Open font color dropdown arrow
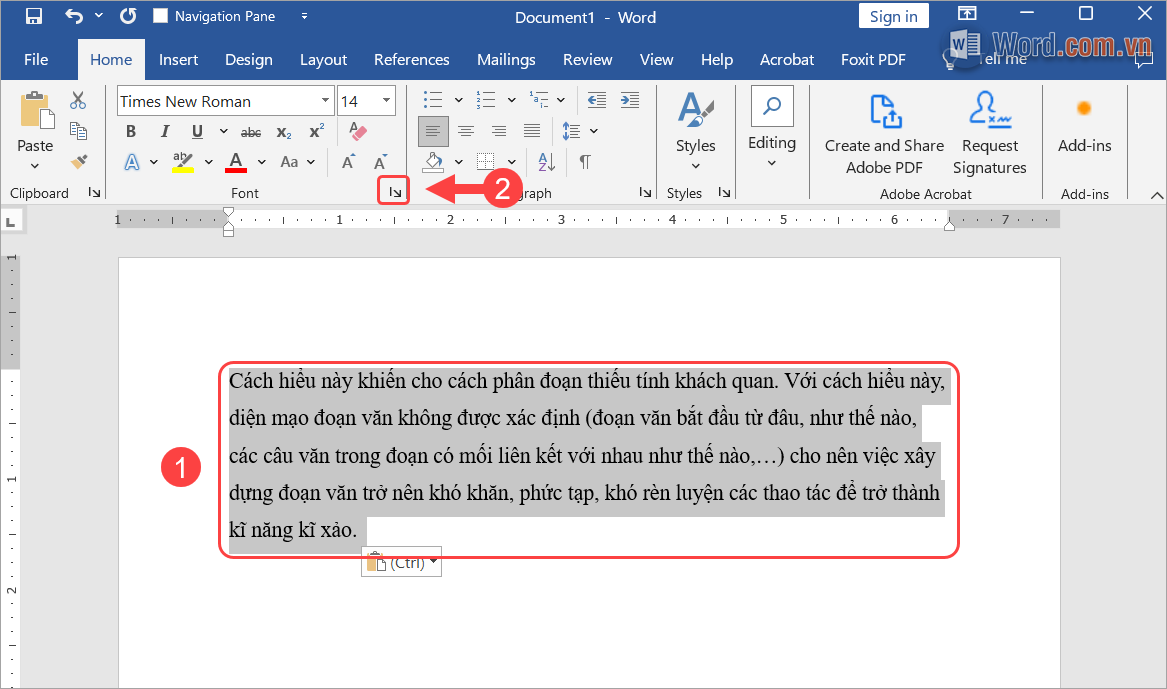Screen dimensions: 1167x689 [x=262, y=162]
